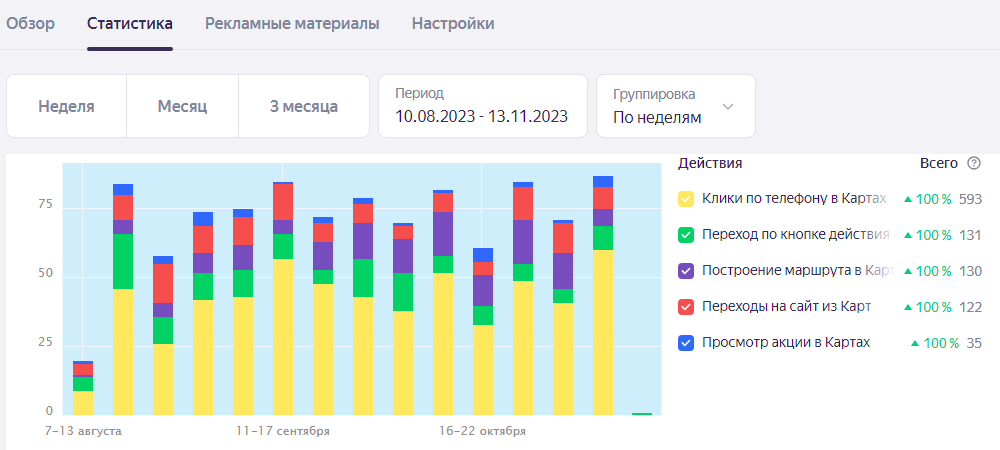The width and height of the screenshot is (1000, 450).
Task: Click the tiny green bar at chart's right end
Action: (x=642, y=413)
